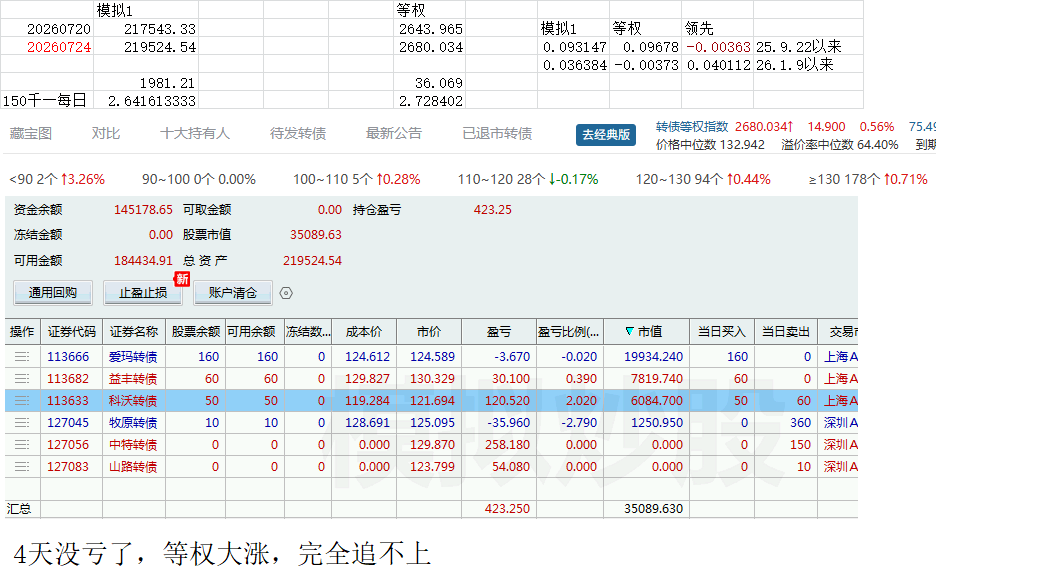Click the 通用回购 button
The image size is (1052, 582).
coord(53,293)
